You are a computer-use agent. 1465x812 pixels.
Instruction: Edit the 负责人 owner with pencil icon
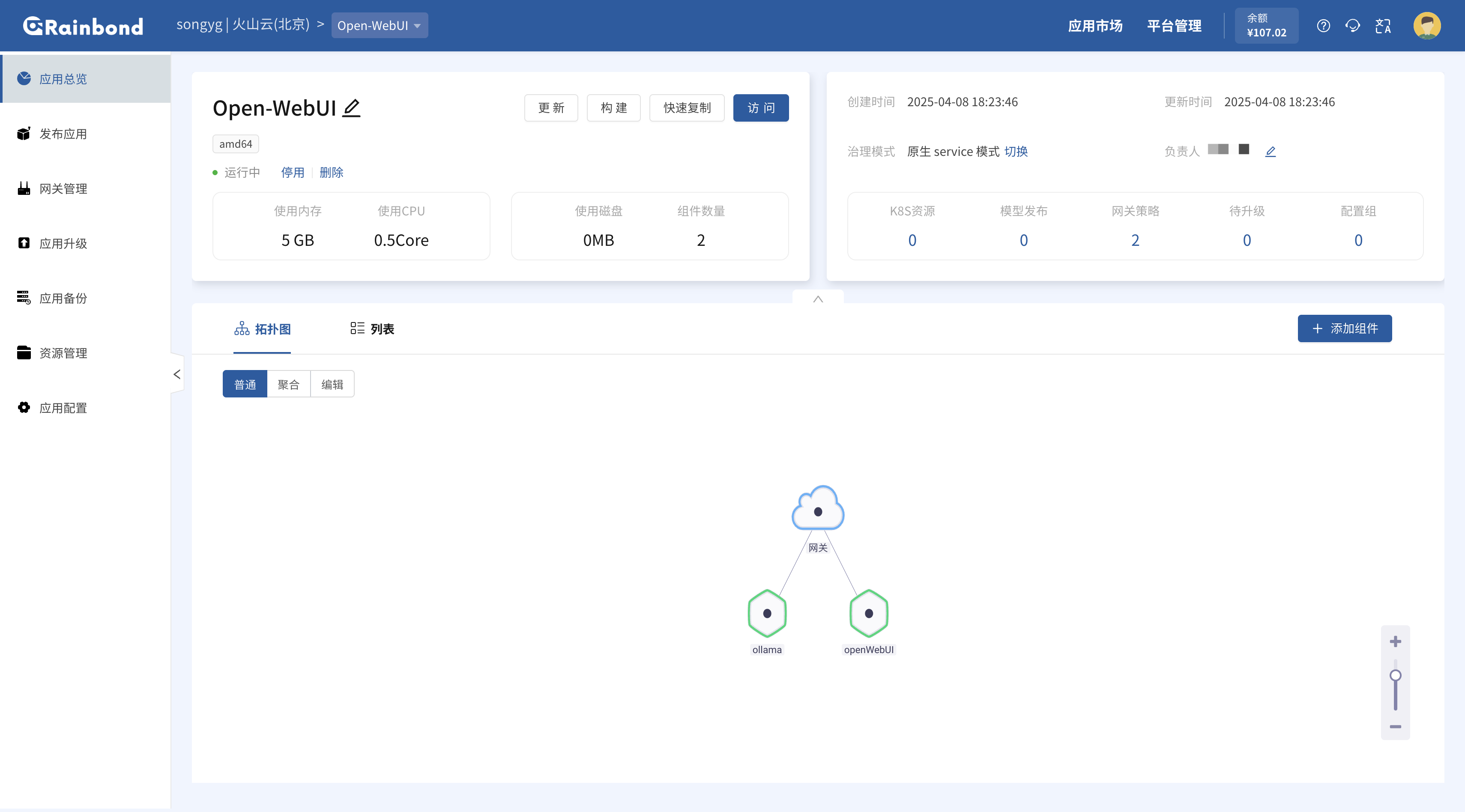click(1271, 151)
